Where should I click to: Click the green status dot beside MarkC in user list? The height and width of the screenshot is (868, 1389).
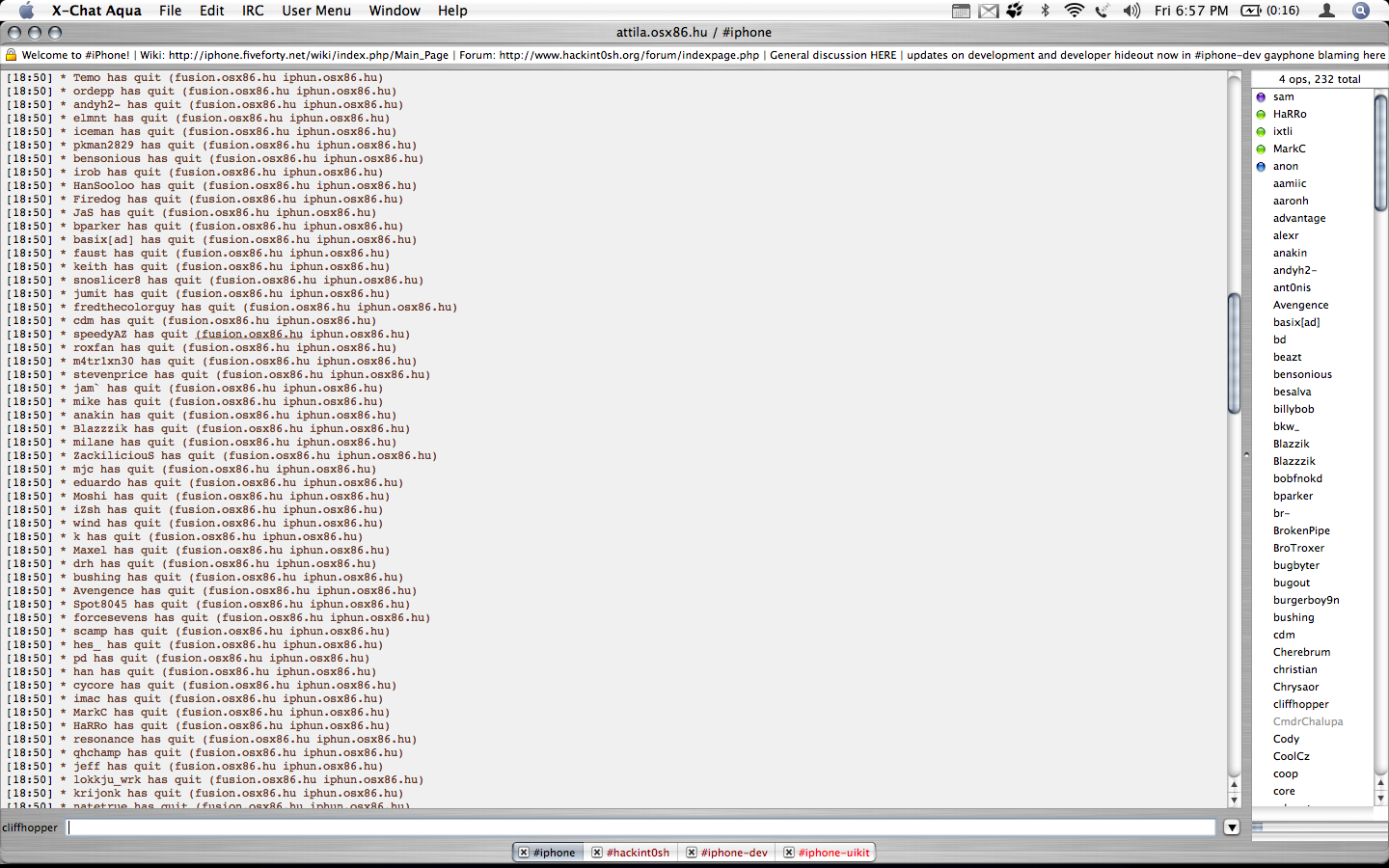tap(1261, 149)
